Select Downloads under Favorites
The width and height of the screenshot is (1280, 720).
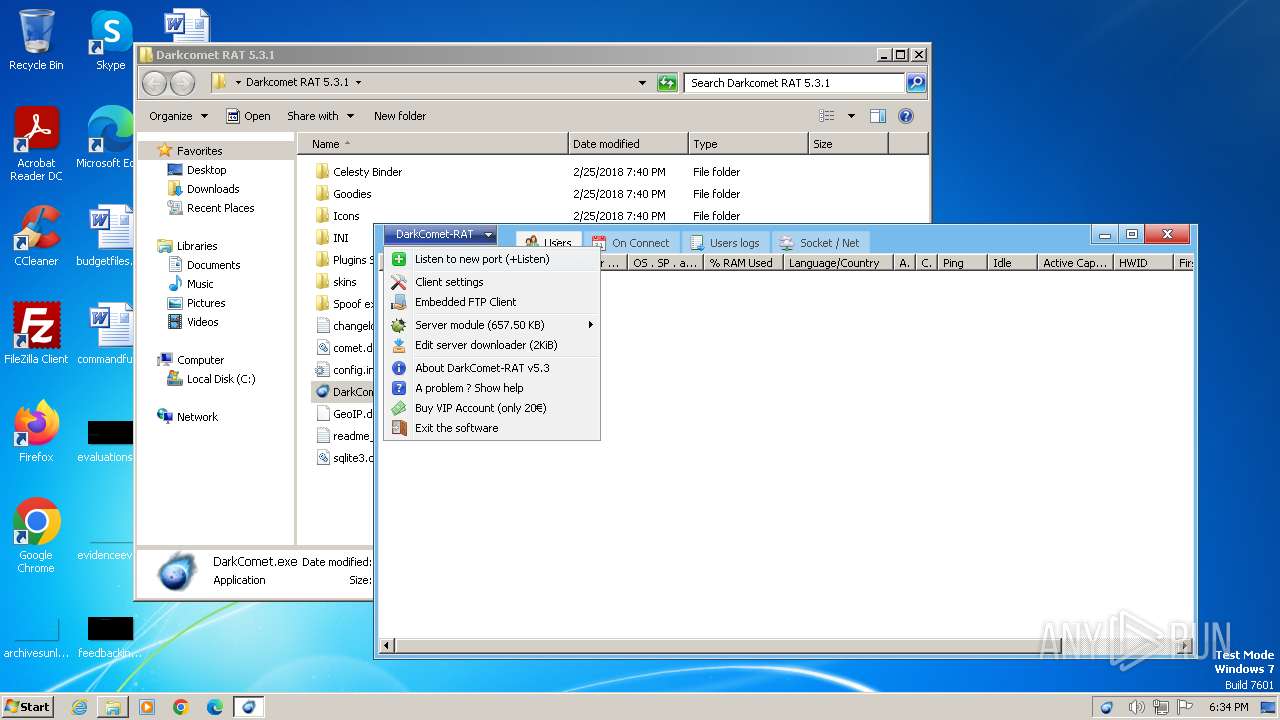pos(213,189)
